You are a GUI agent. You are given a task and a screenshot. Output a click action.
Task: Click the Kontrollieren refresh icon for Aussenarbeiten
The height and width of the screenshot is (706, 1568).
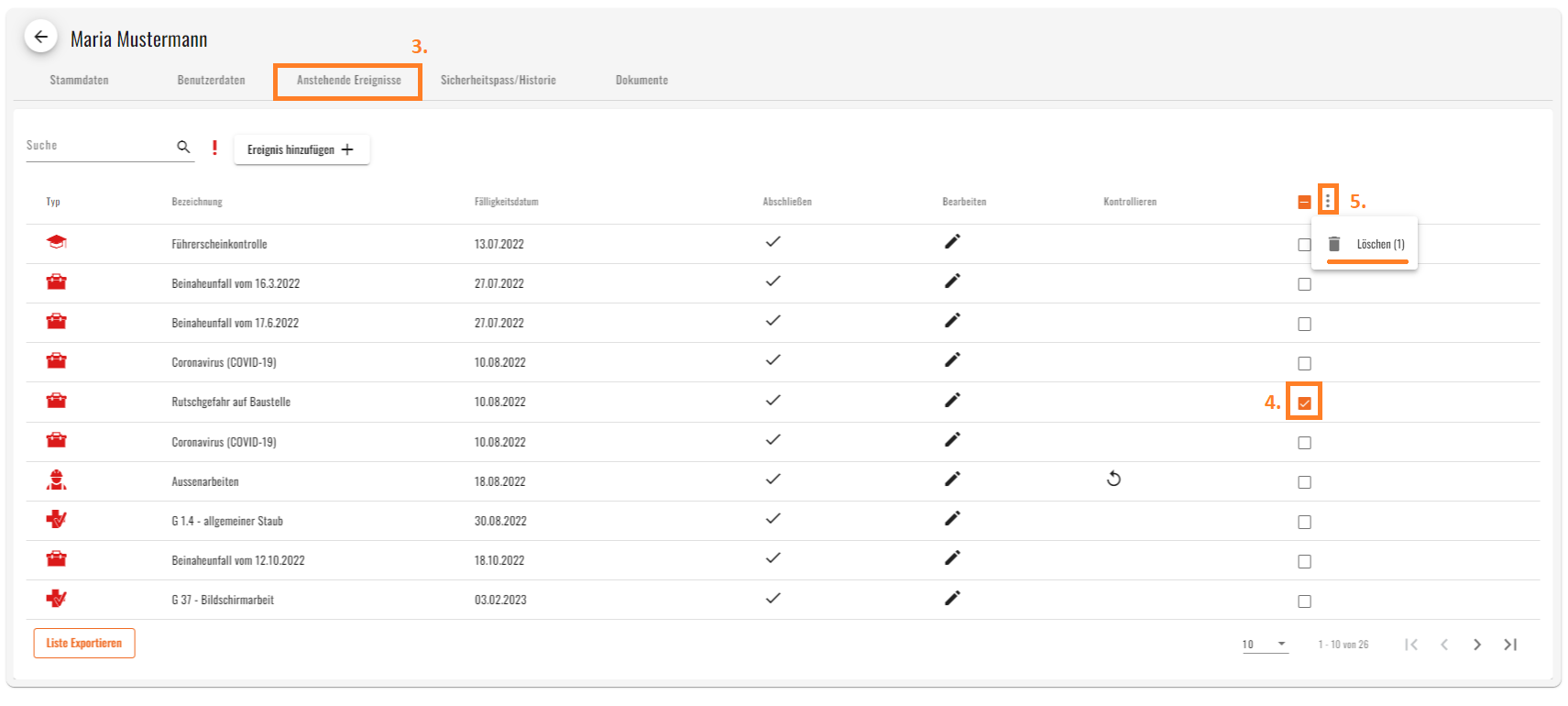pyautogui.click(x=1113, y=480)
